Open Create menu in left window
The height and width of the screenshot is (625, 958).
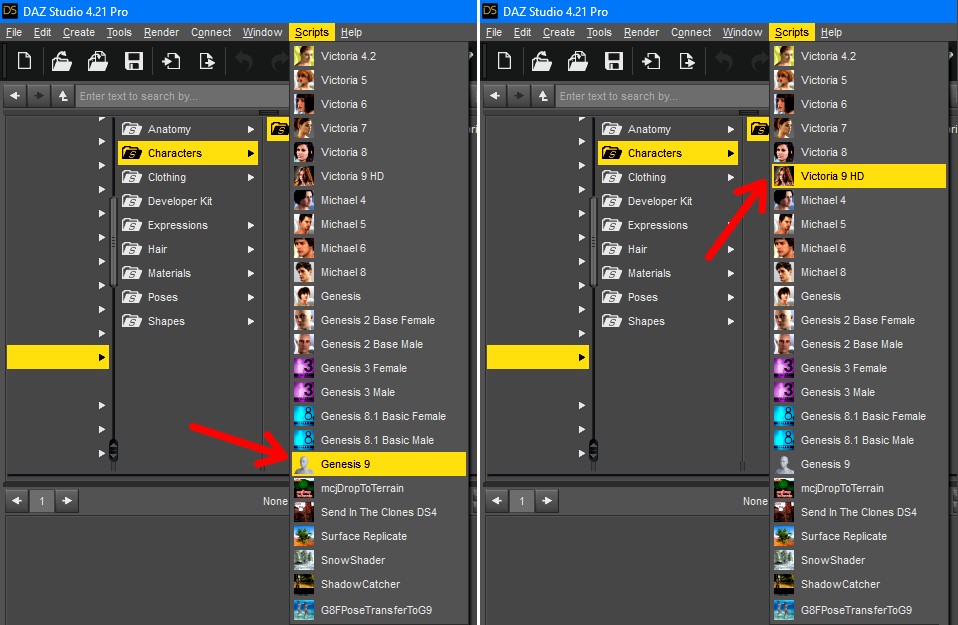tap(79, 32)
